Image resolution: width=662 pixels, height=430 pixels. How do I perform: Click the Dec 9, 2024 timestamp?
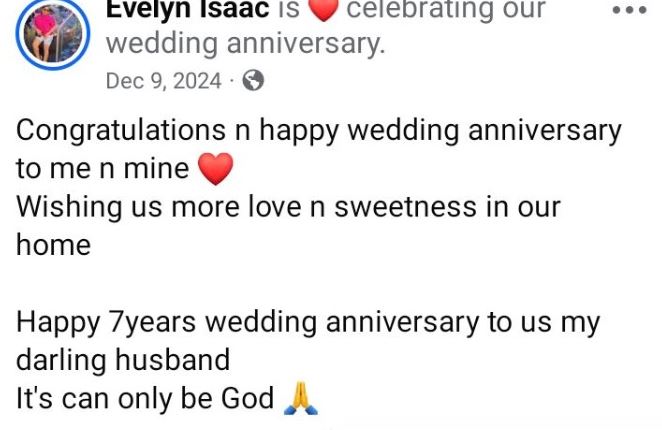(164, 82)
